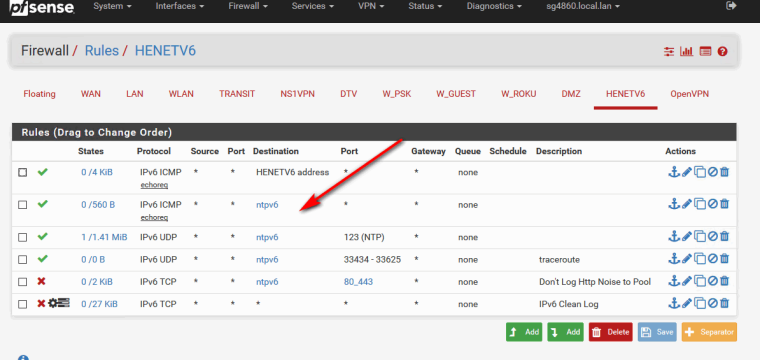The width and height of the screenshot is (760, 360).
Task: Open the Status dropdown menu
Action: click(x=425, y=6)
